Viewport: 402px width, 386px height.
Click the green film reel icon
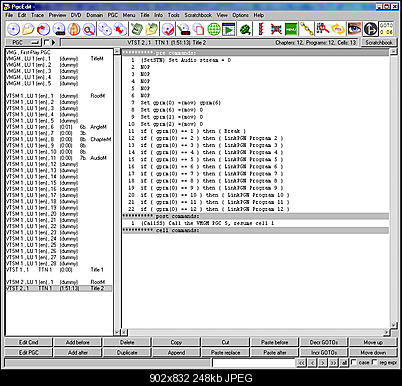pyautogui.click(x=246, y=29)
